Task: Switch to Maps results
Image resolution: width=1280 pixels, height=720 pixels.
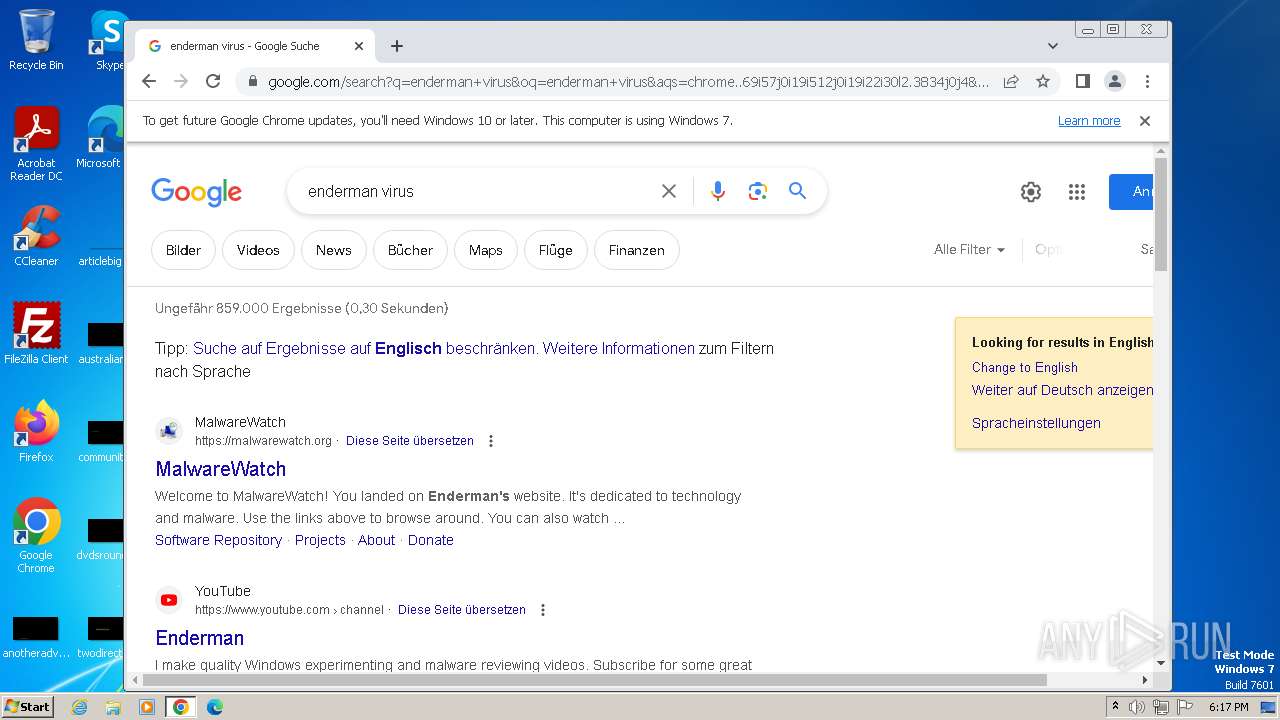Action: click(x=485, y=250)
